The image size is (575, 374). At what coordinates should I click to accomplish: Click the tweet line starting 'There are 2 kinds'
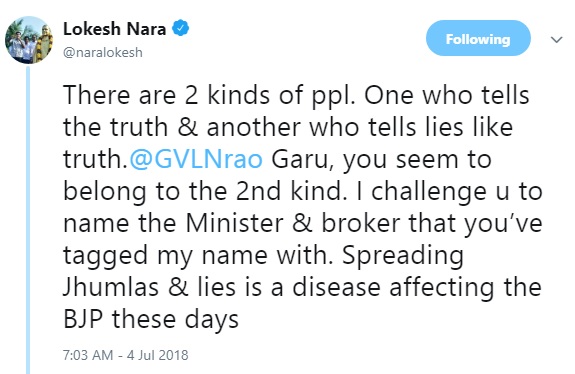[296, 95]
